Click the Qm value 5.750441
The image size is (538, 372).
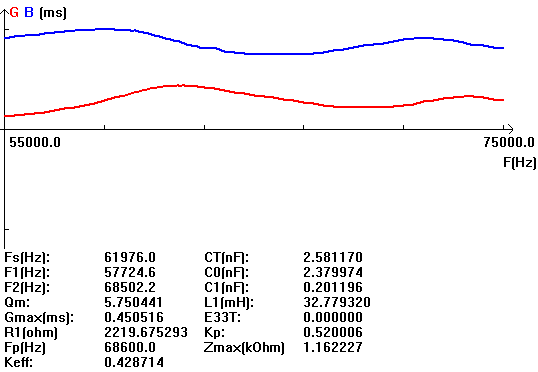click(x=133, y=302)
